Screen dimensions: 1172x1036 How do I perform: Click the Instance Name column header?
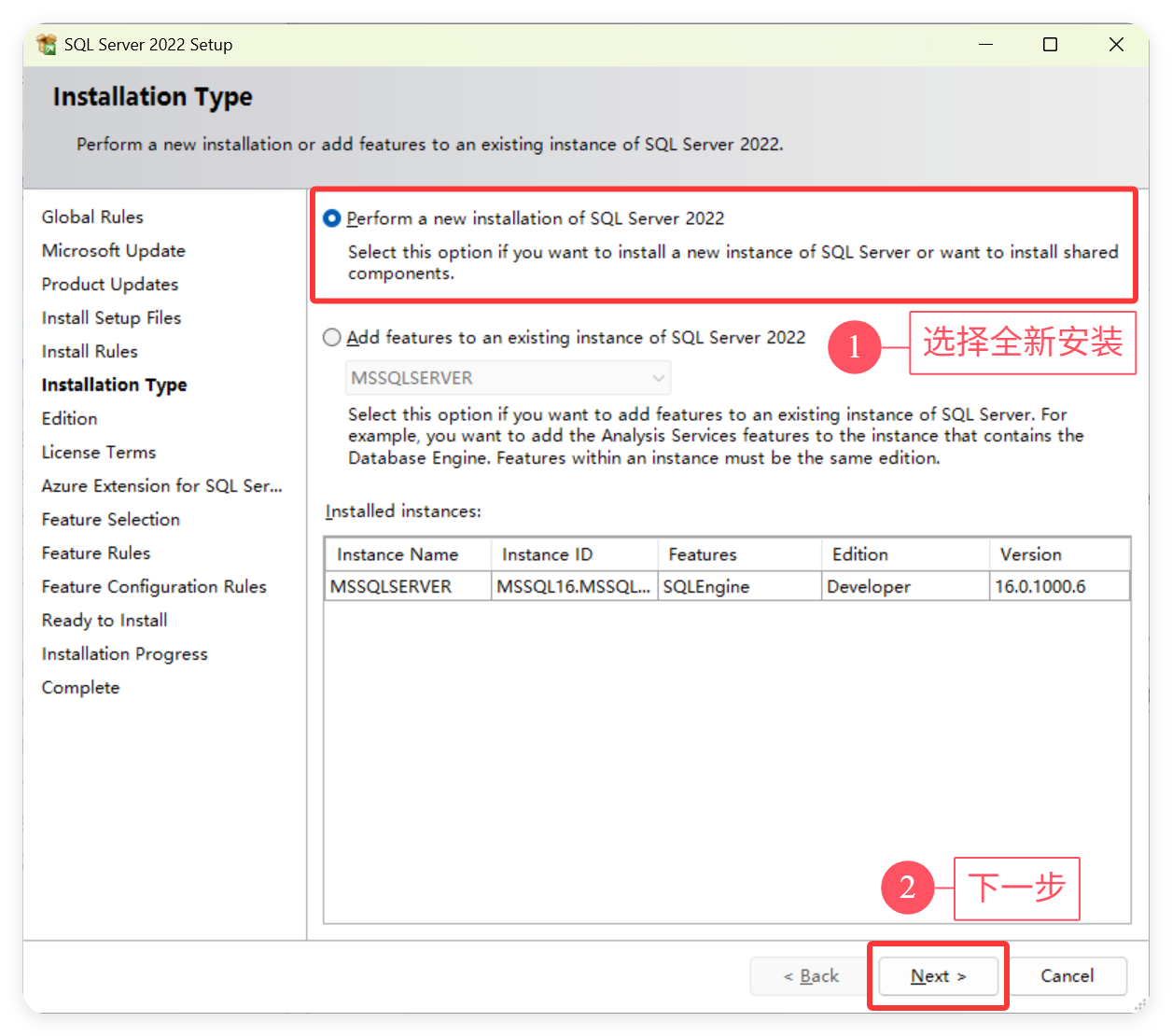coord(408,554)
